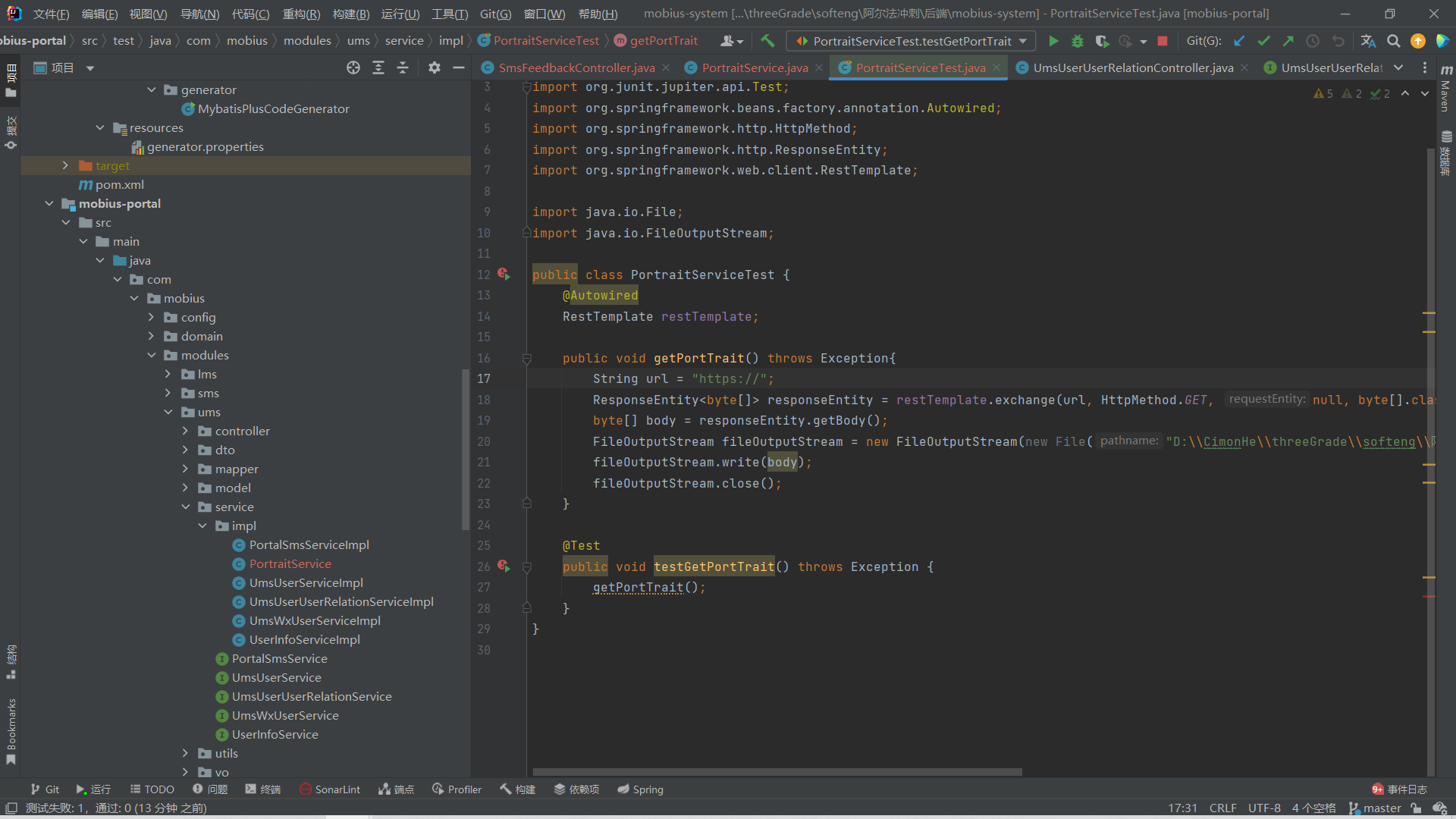The image size is (1456, 819).
Task: Collapse the mobius-portal module node
Action: click(x=49, y=203)
